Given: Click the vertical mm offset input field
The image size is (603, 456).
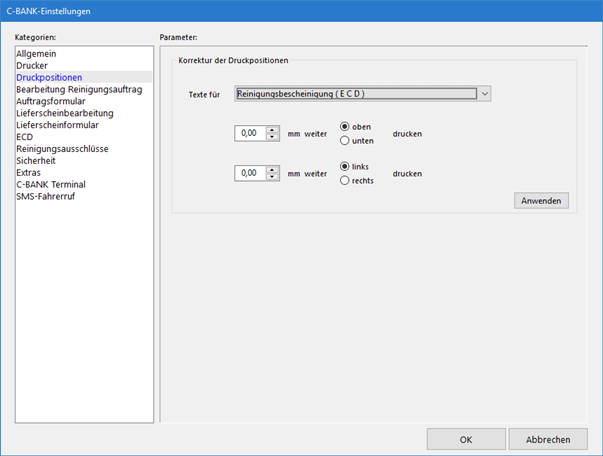Looking at the screenshot, I should click(x=250, y=133).
